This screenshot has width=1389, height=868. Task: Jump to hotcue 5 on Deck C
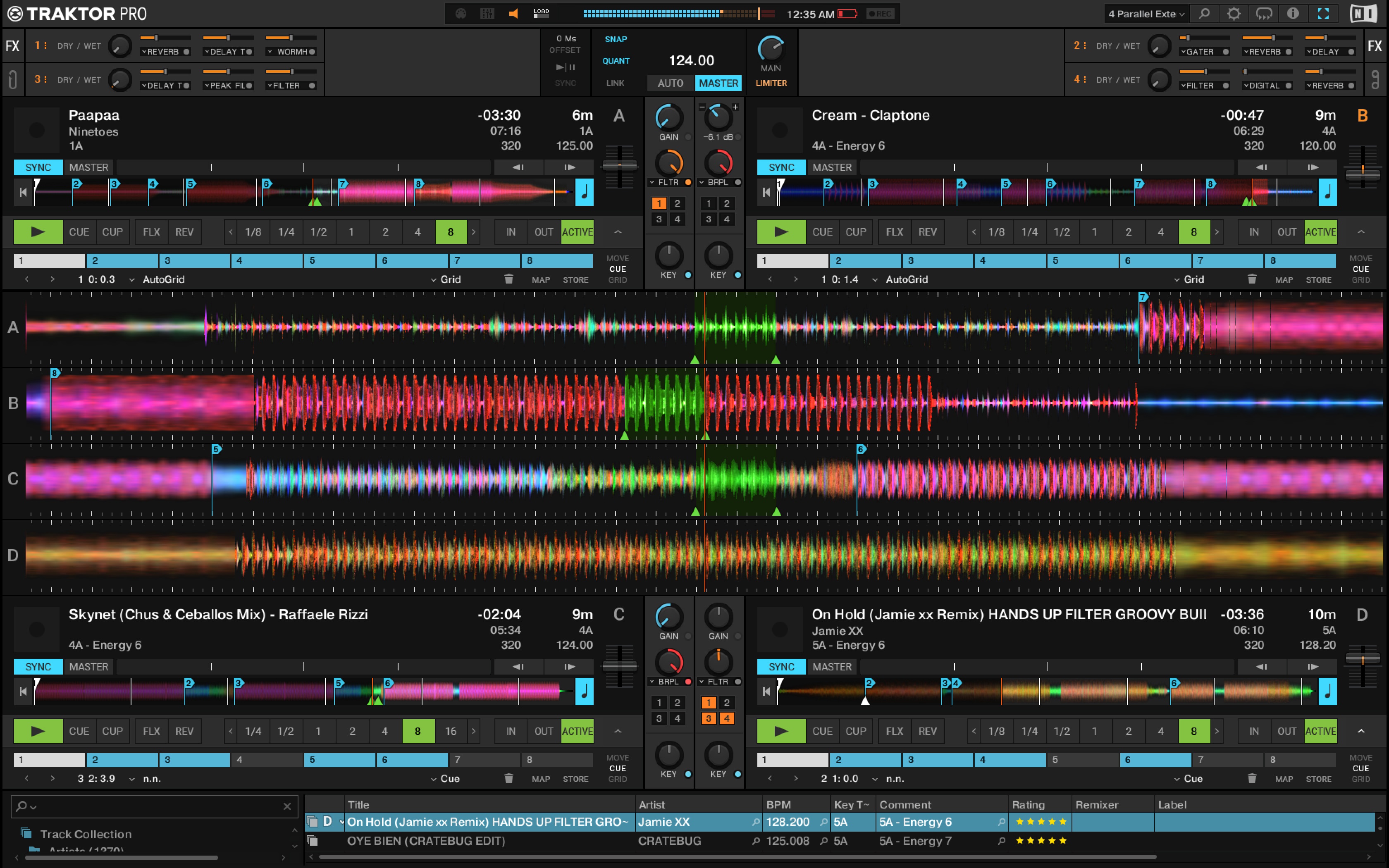340,760
